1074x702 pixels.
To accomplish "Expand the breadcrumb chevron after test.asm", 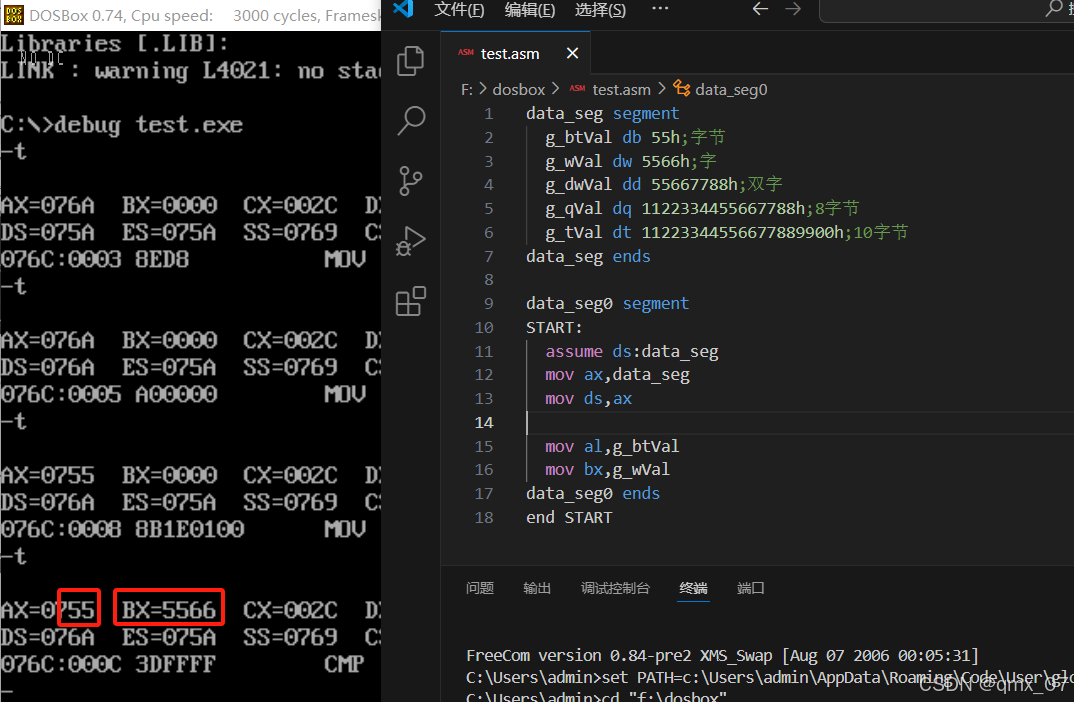I will (662, 89).
